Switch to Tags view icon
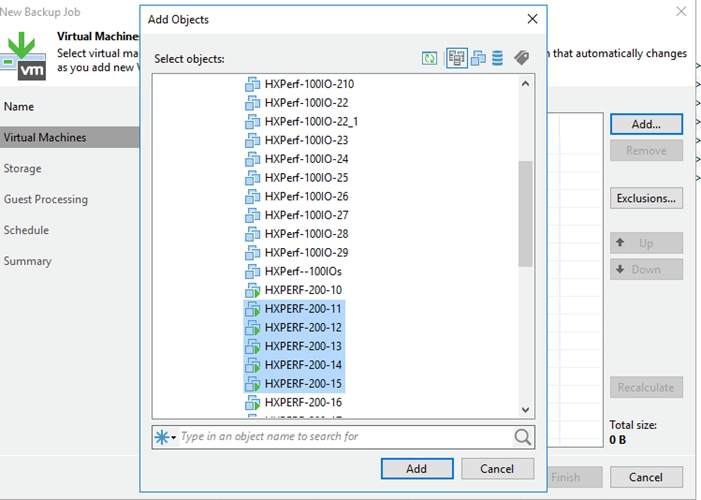Image resolution: width=701 pixels, height=500 pixels. (x=521, y=58)
